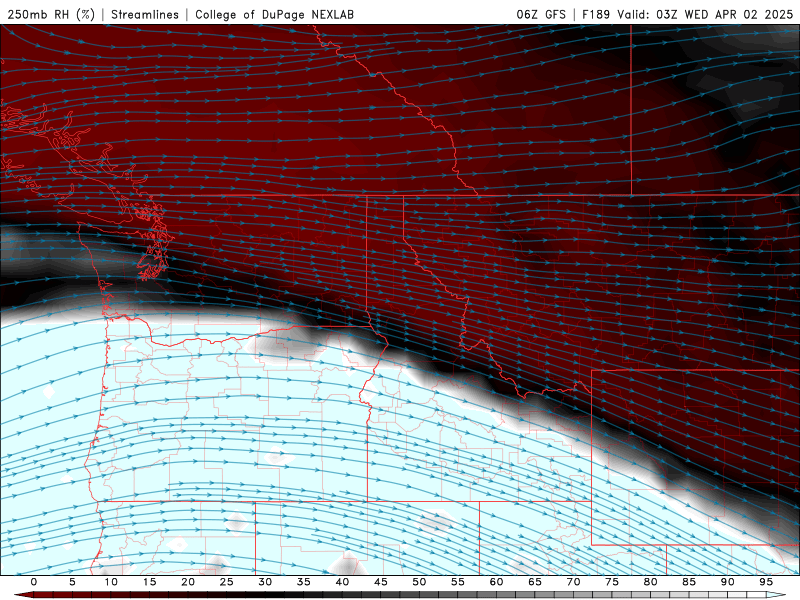Click the '15' scale label
This screenshot has width=800, height=600.
[x=149, y=582]
